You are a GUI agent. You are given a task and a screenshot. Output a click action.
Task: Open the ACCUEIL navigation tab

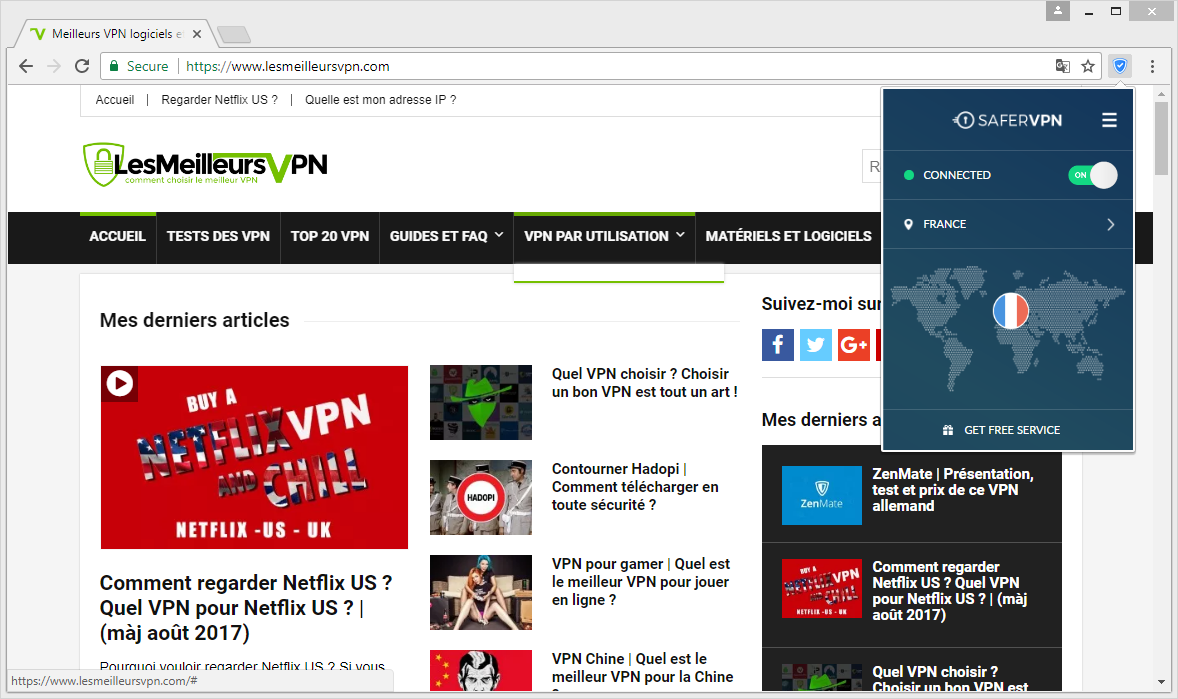point(118,236)
